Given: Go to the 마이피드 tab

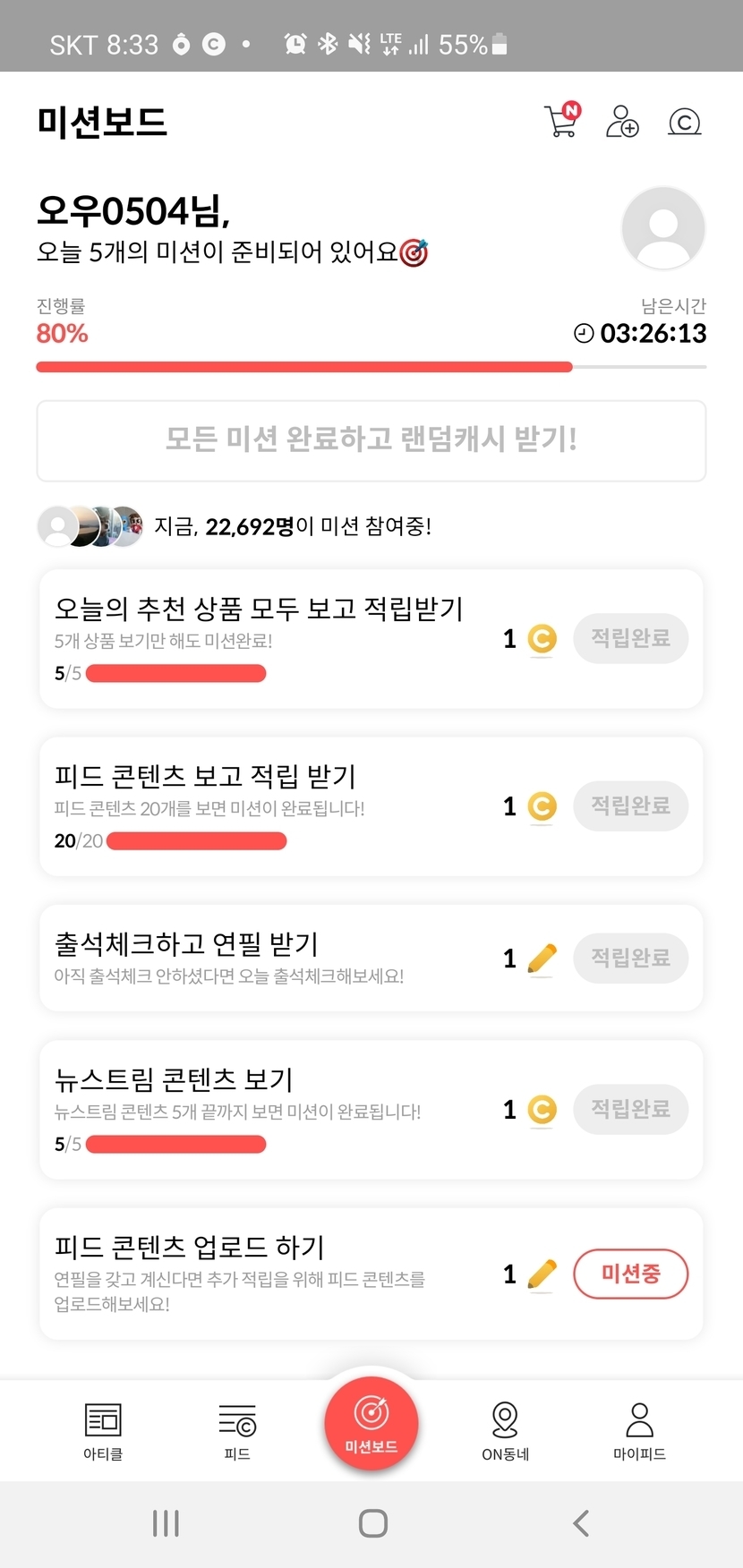Looking at the screenshot, I should 639,1430.
